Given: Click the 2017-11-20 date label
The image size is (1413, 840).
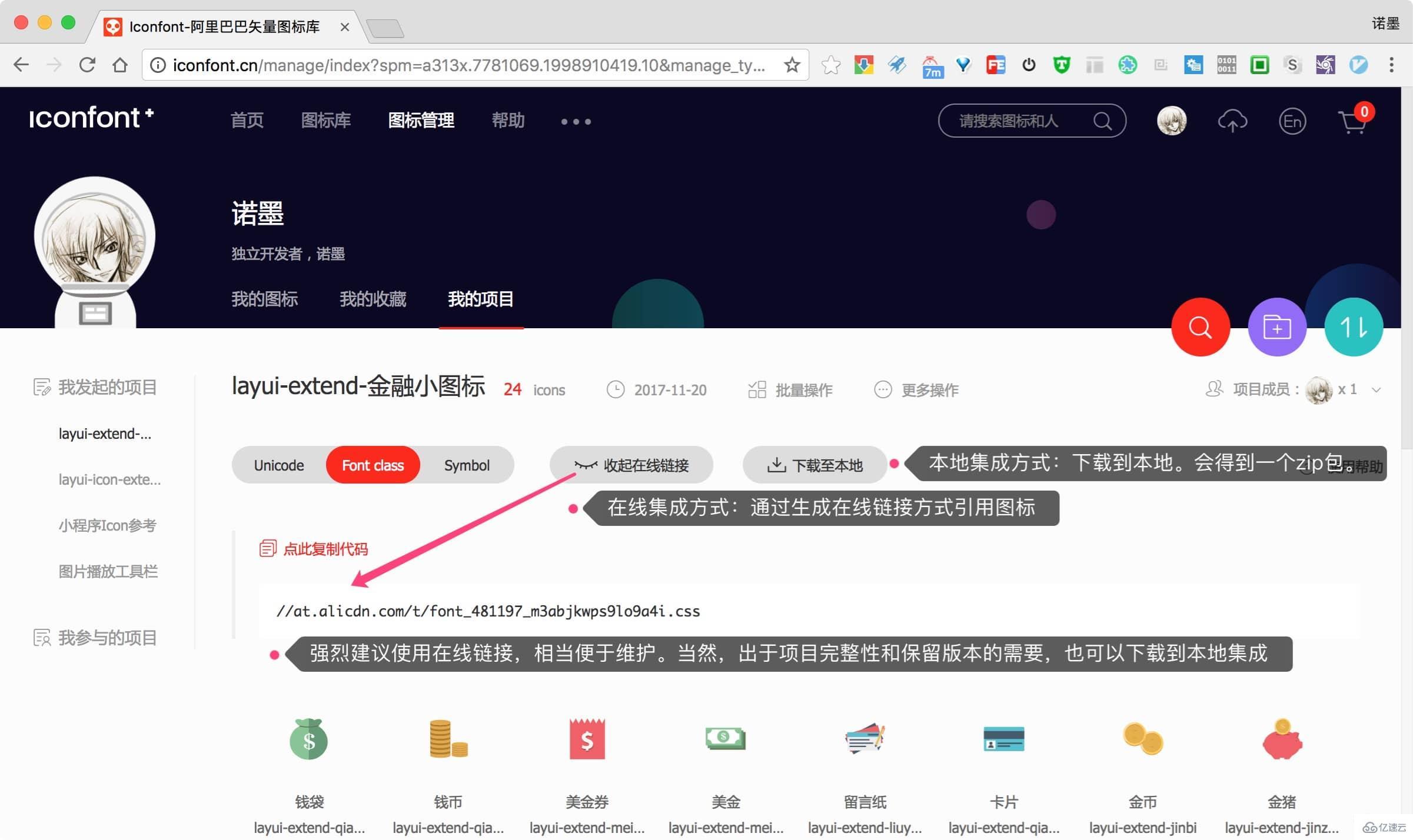Looking at the screenshot, I should pyautogui.click(x=670, y=390).
